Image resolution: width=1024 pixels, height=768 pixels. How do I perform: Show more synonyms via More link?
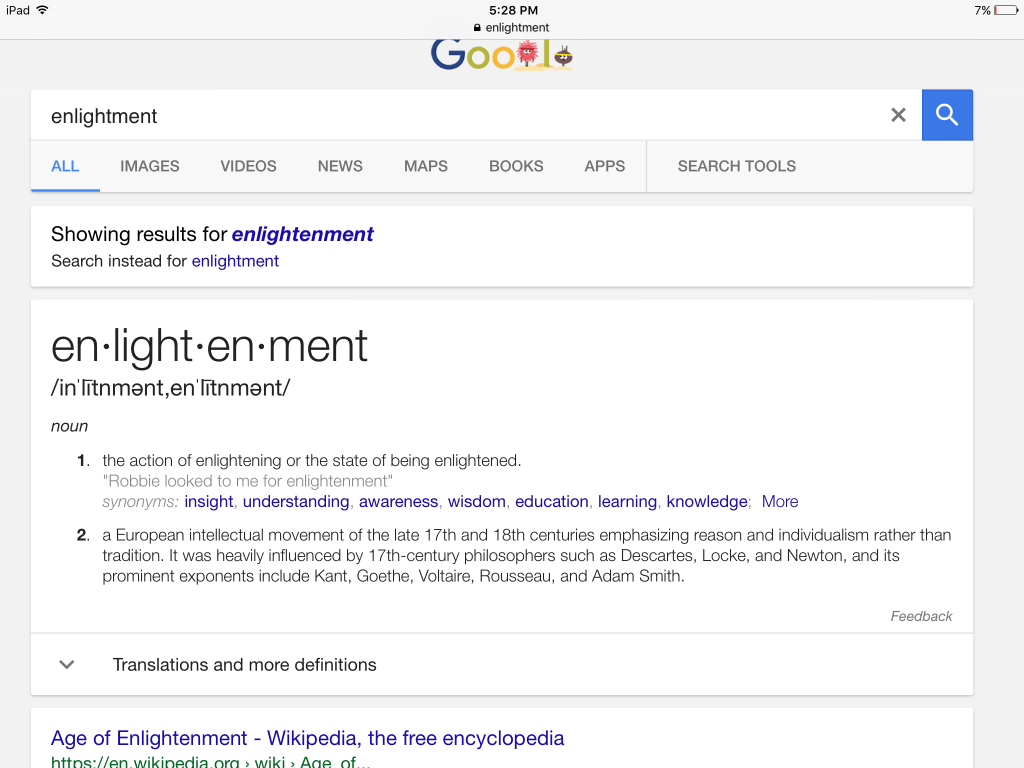[x=780, y=502]
